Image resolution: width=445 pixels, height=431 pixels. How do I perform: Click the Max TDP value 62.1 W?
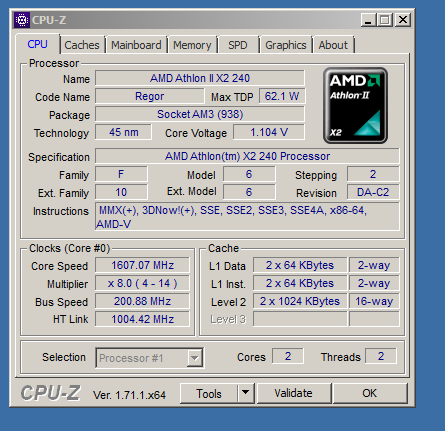[x=282, y=96]
